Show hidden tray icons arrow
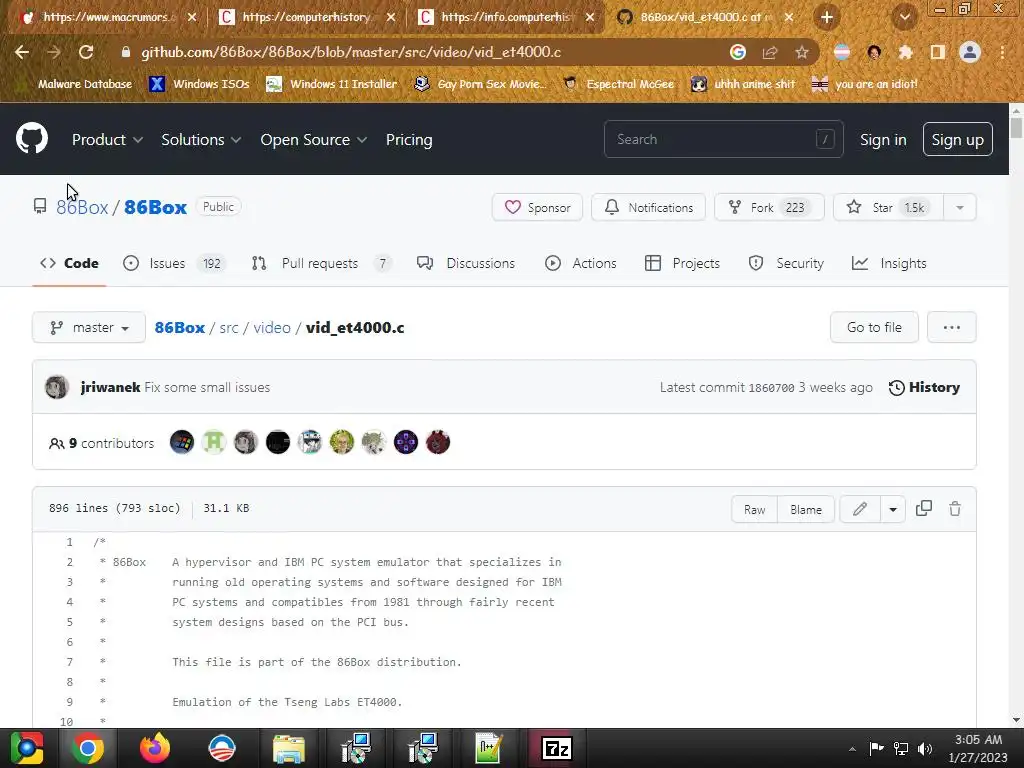This screenshot has width=1024, height=768. [x=852, y=749]
